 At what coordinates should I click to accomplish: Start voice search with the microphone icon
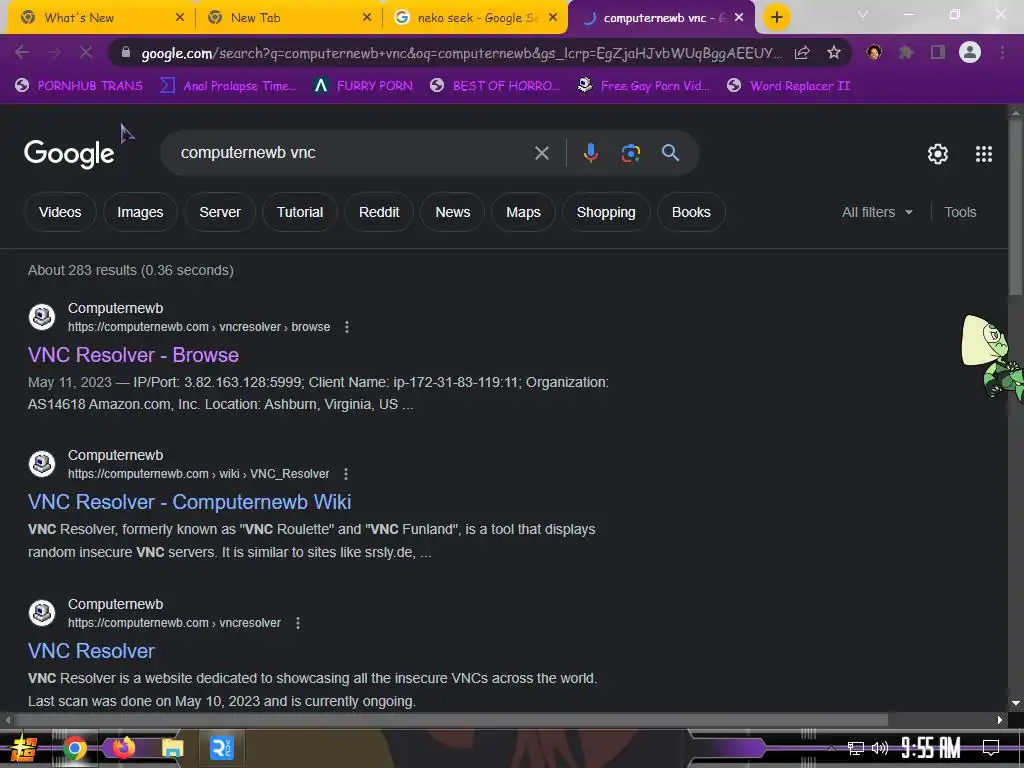click(x=590, y=153)
